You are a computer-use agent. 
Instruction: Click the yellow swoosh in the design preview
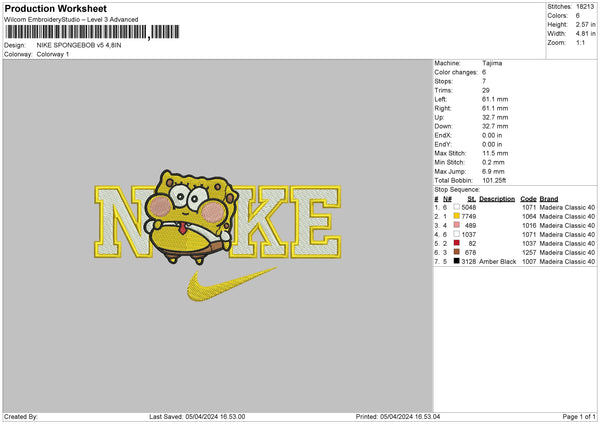[x=232, y=284]
